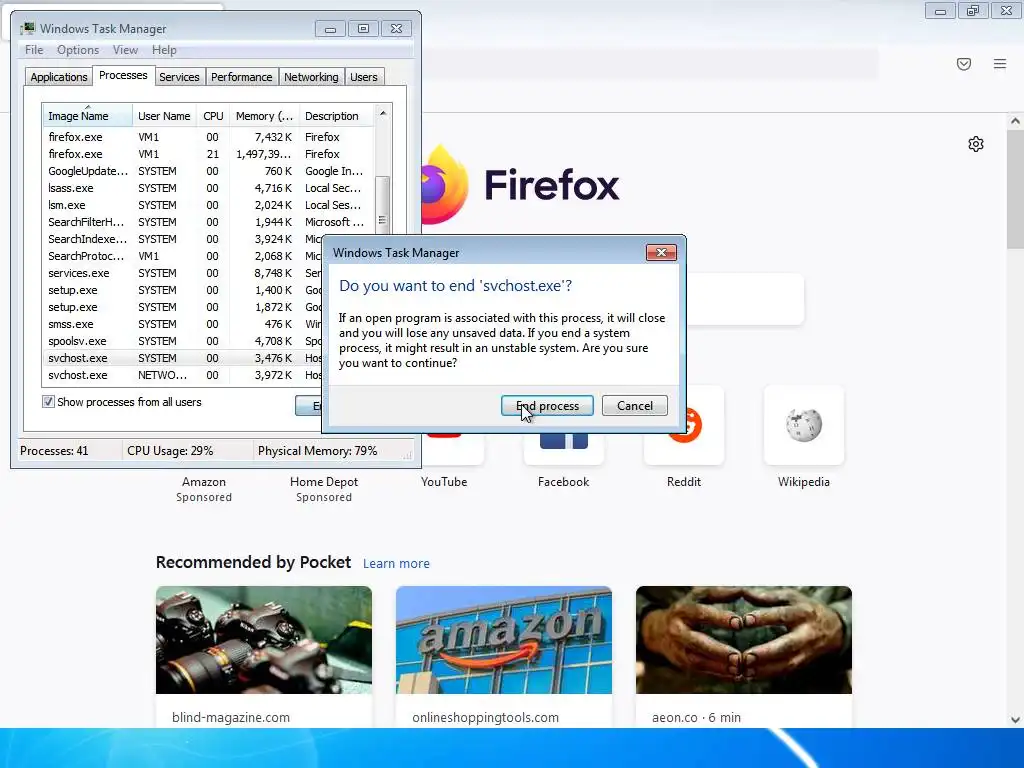Click the onlineshoppingtools.com article source
1024x768 pixels.
(485, 718)
